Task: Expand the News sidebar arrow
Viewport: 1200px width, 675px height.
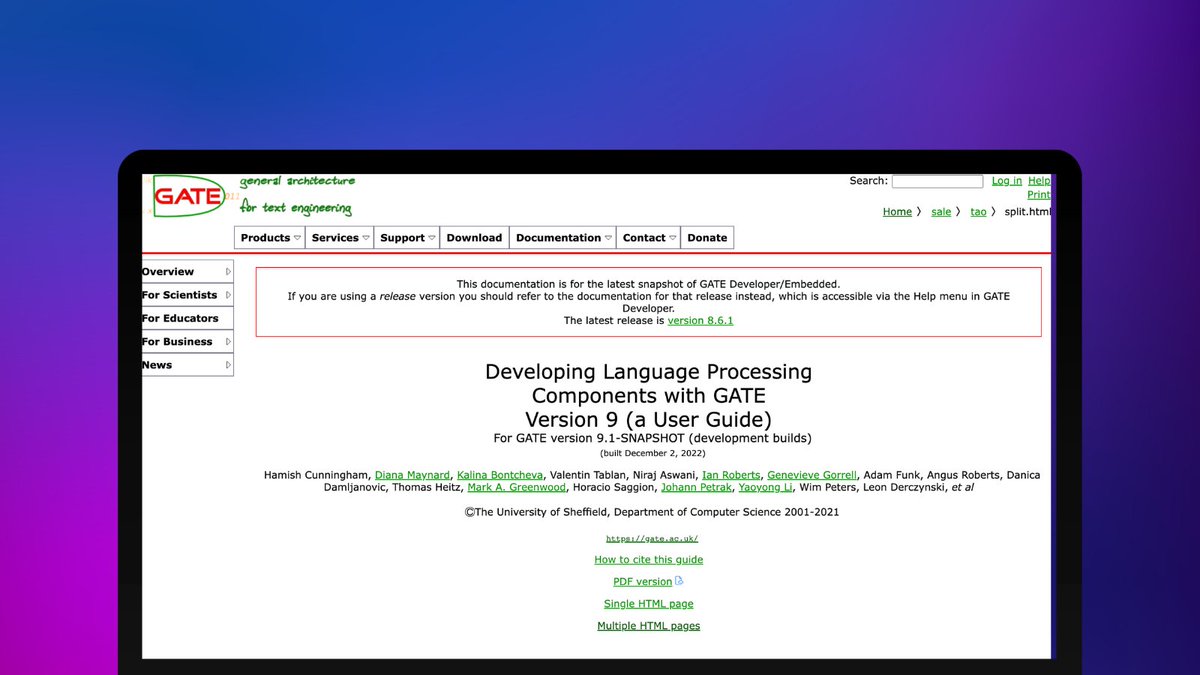Action: pos(228,365)
